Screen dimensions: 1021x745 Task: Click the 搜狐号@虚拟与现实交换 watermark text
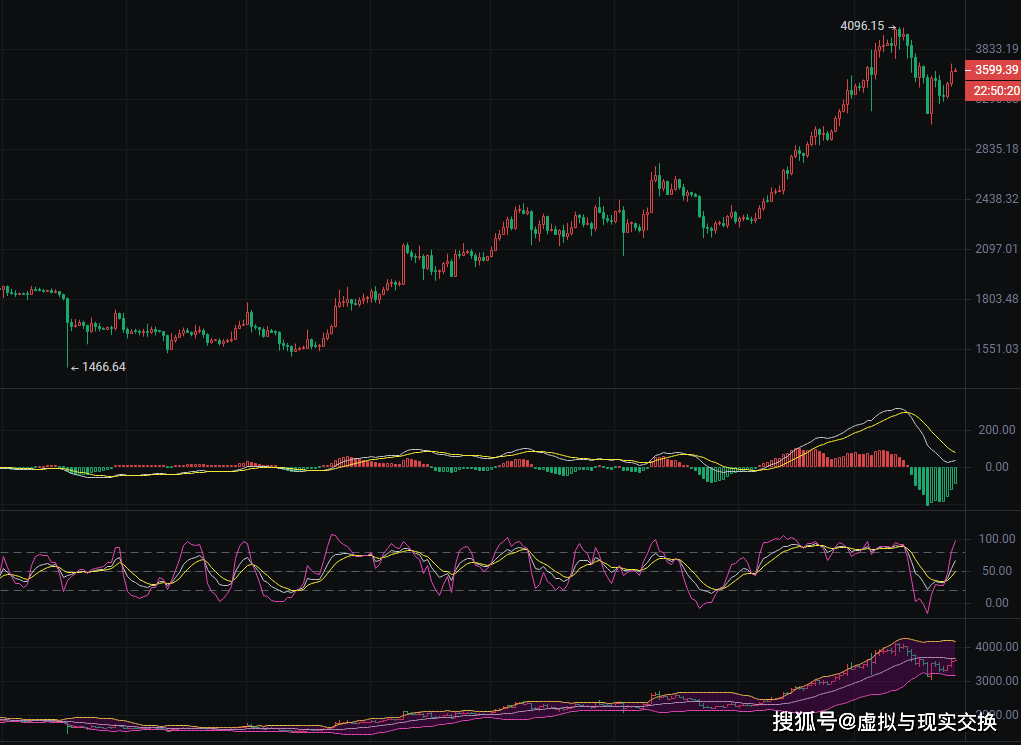pos(884,720)
